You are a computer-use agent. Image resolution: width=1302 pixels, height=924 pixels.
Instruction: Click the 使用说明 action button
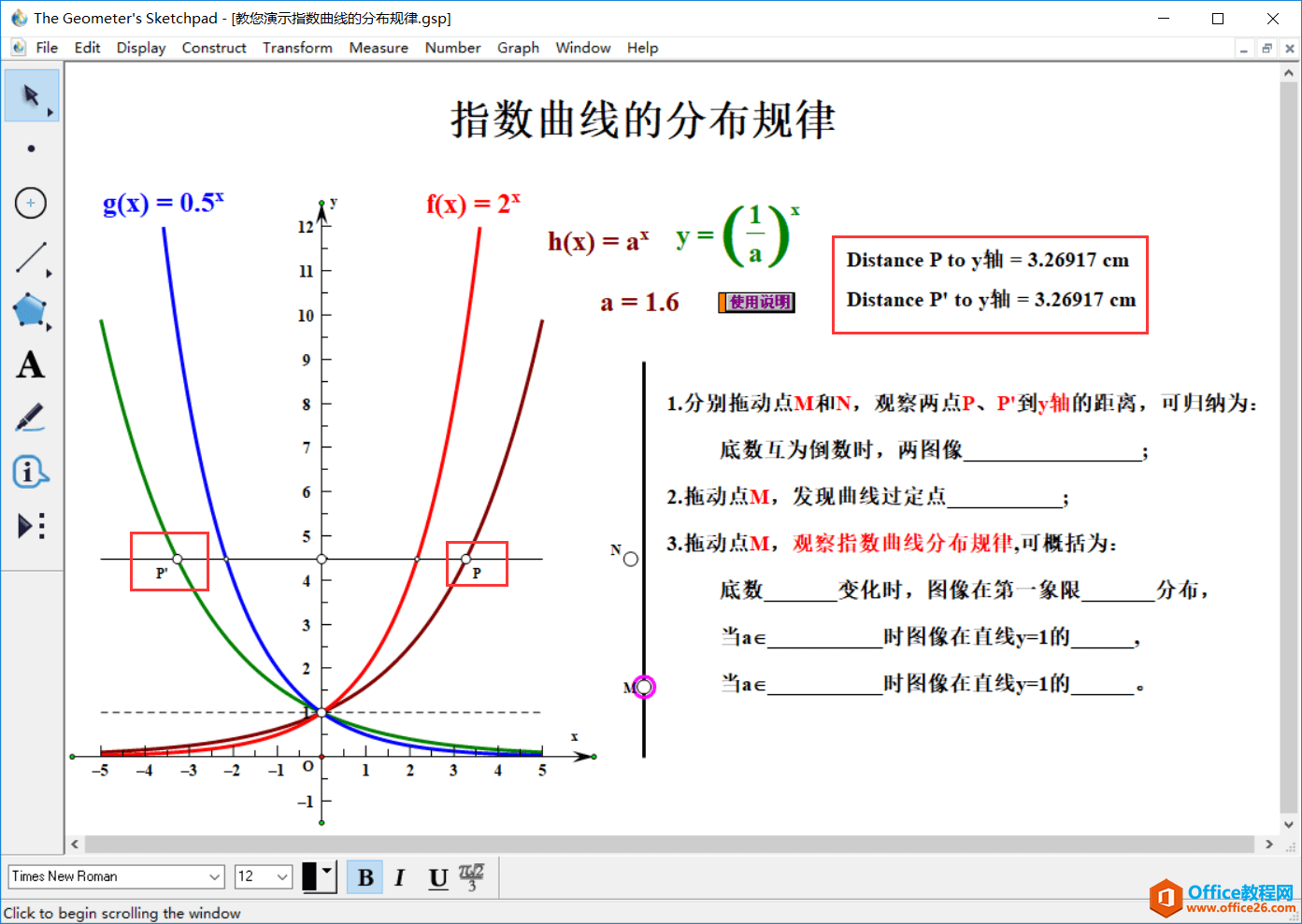point(756,302)
